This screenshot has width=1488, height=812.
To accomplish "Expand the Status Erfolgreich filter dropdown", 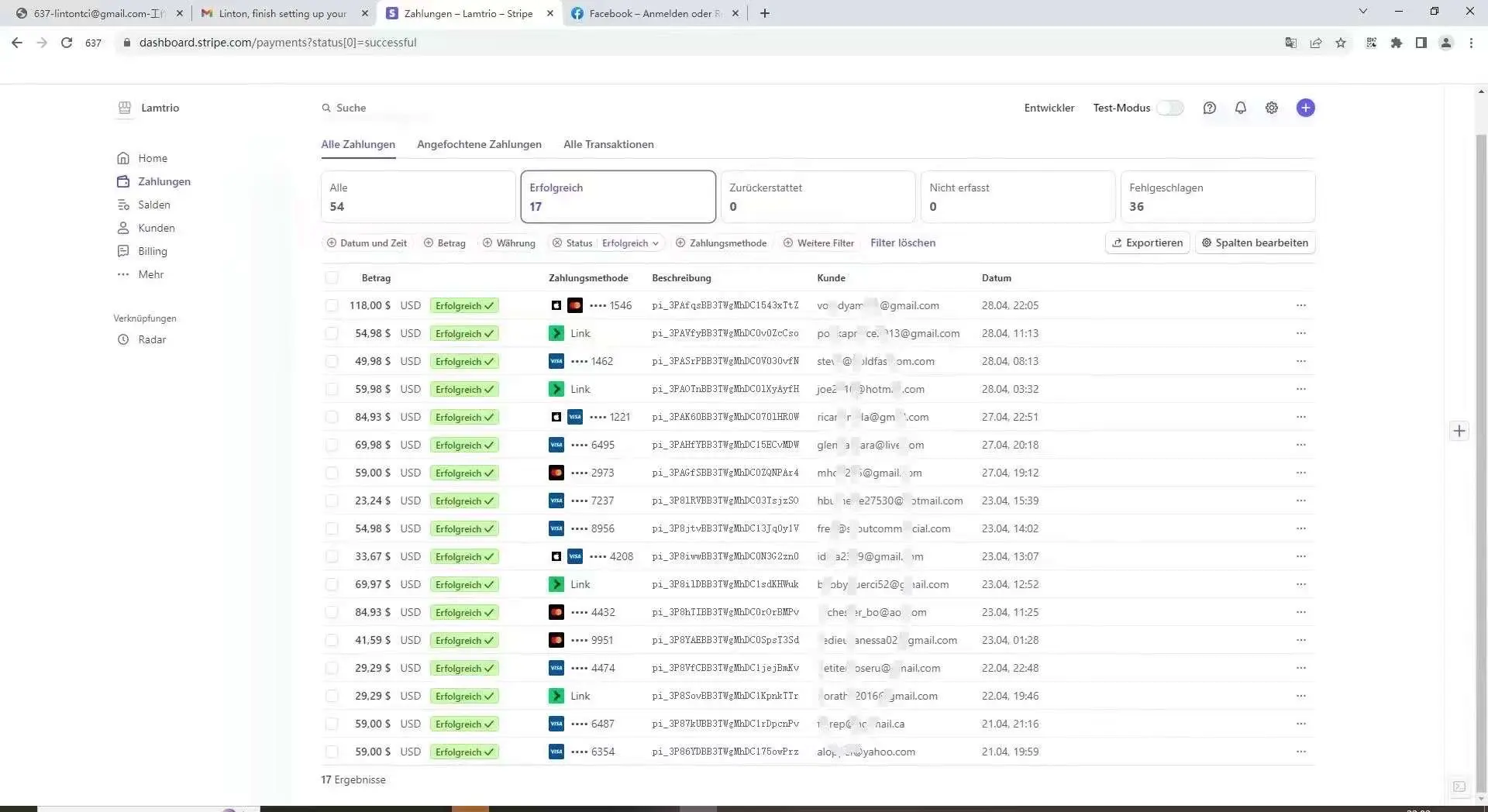I will 629,243.
